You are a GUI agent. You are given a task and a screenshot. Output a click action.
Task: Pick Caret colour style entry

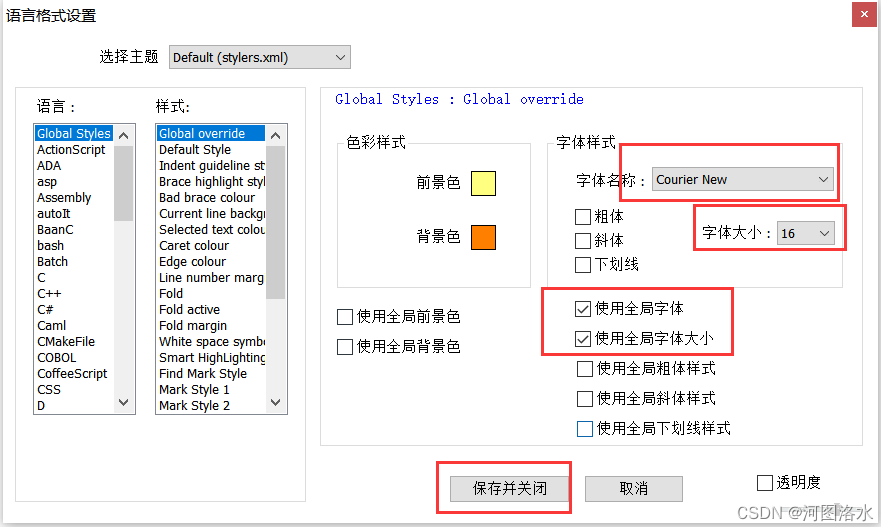194,246
